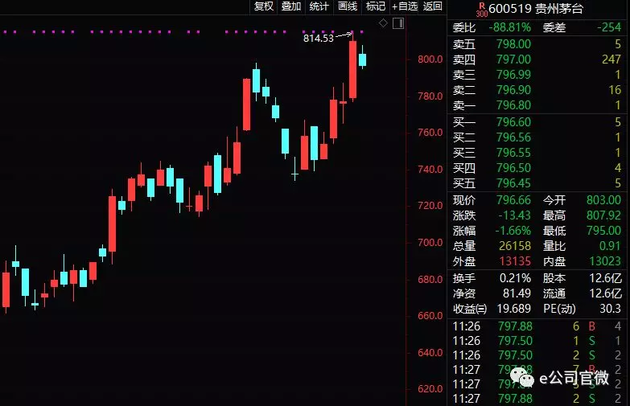Click 涨幅 value -1.66%
The image size is (630, 406).
pos(513,230)
